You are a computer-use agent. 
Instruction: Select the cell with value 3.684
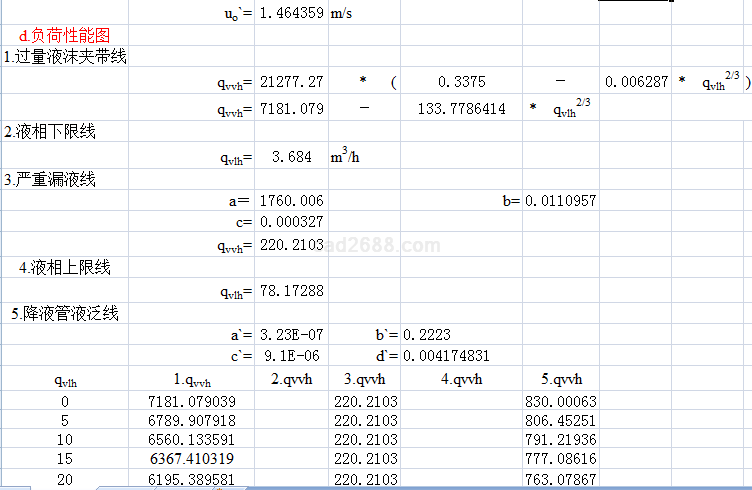[291, 157]
